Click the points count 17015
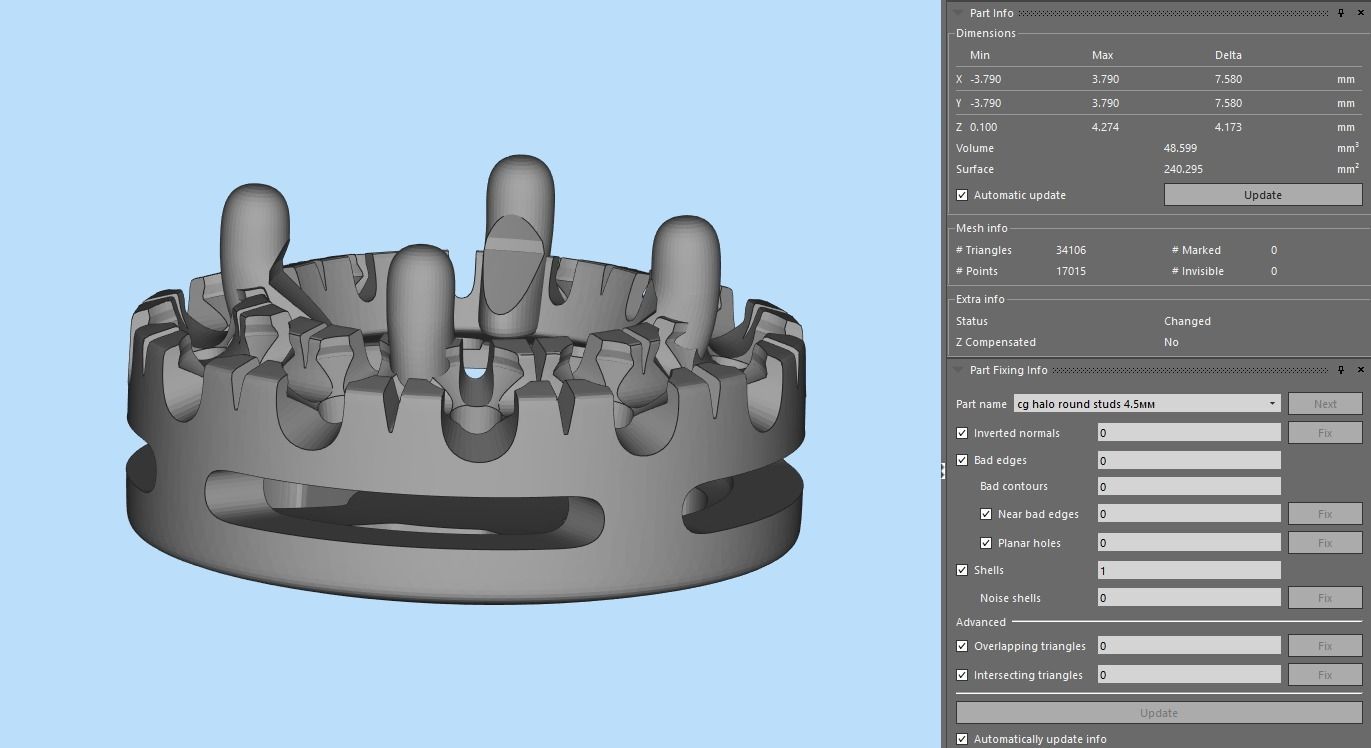Screen dimensions: 1371x748 (1071, 271)
